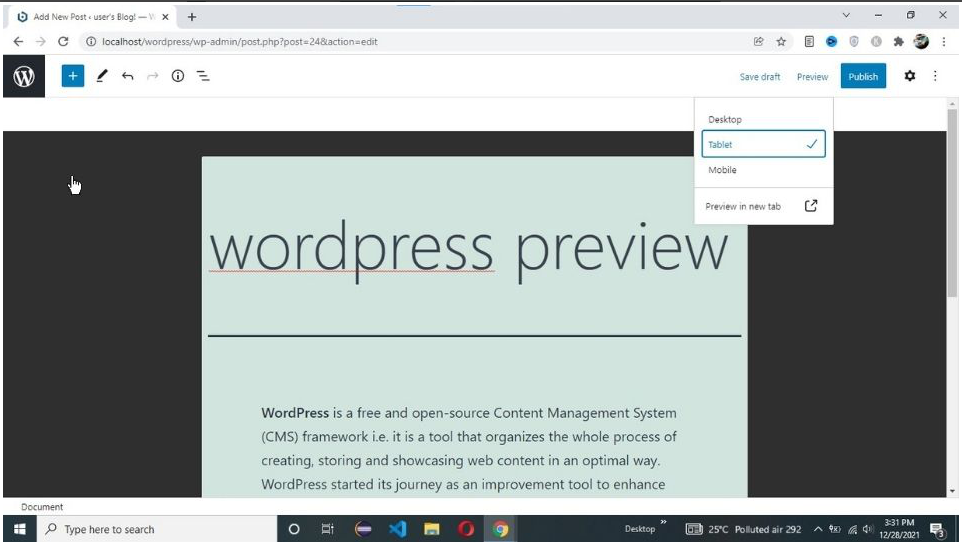
Task: Go back in browser
Action: point(18,42)
